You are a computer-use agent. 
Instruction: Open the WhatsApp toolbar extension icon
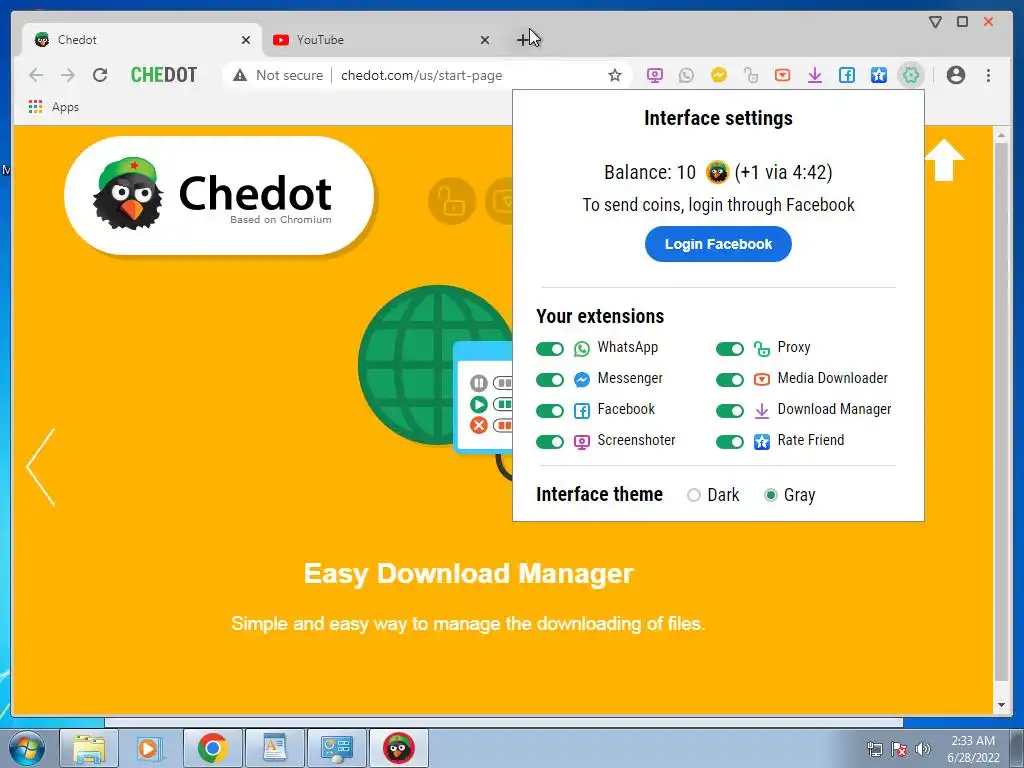pos(686,75)
